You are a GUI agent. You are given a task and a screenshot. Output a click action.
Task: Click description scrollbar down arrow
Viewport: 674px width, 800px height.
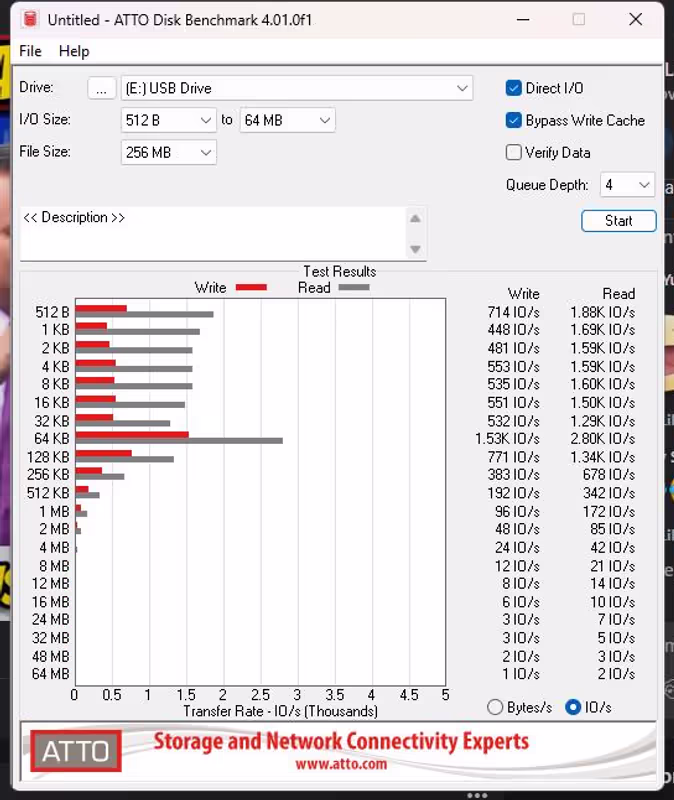click(x=415, y=249)
